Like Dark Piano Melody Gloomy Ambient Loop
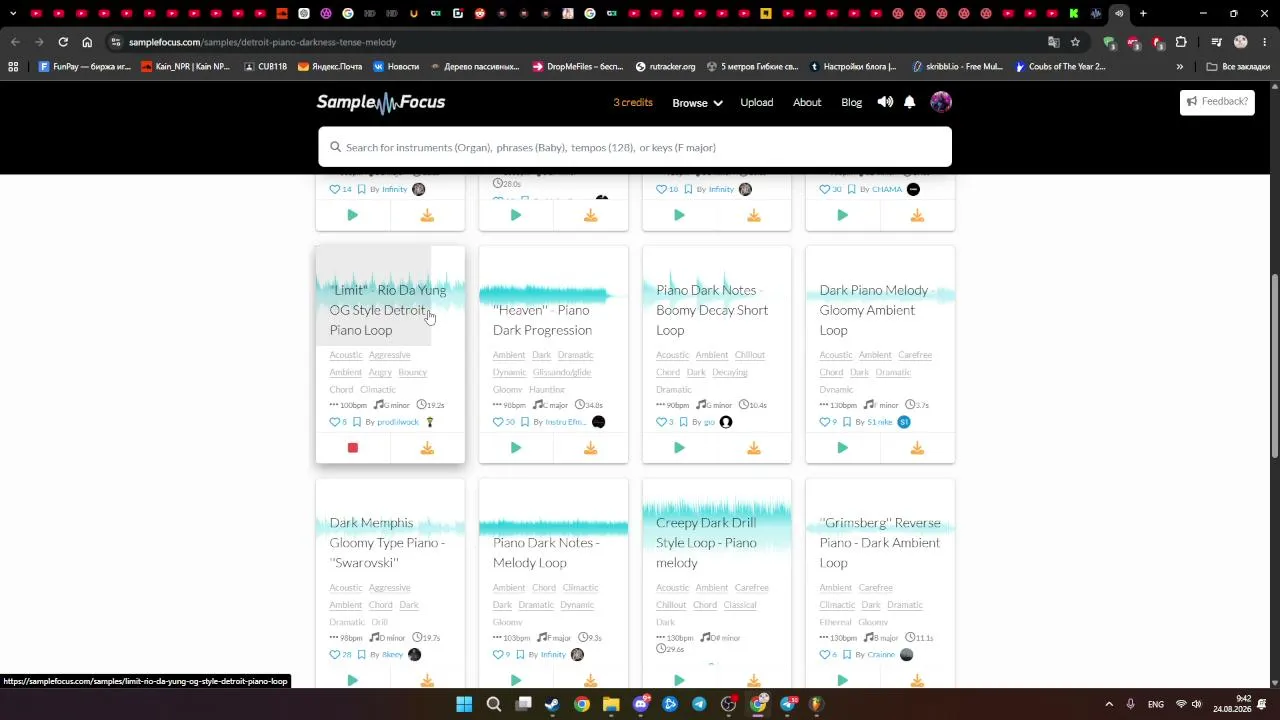1280x720 pixels. click(825, 422)
